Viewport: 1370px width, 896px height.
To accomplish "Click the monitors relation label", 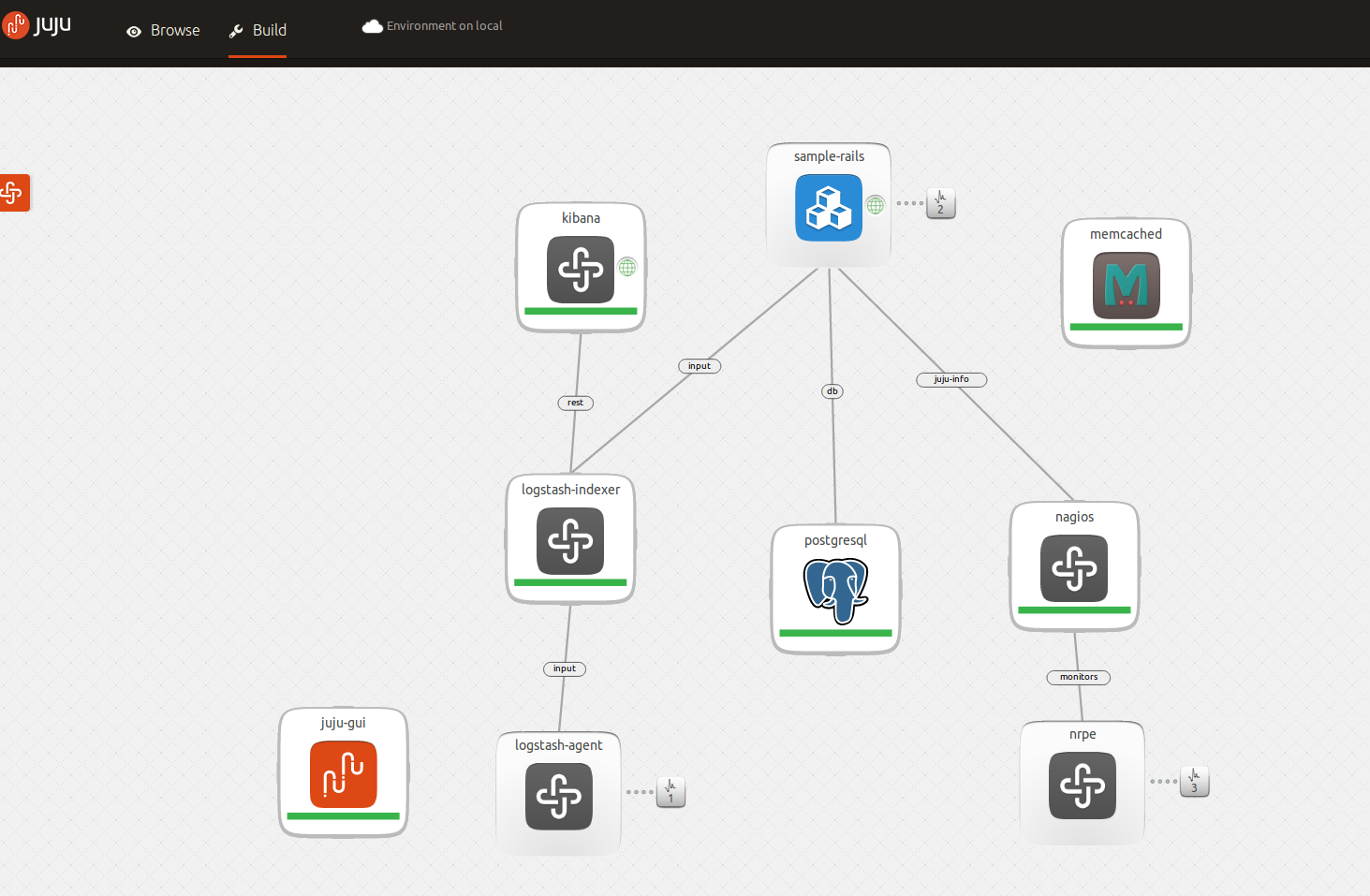I will (1079, 677).
